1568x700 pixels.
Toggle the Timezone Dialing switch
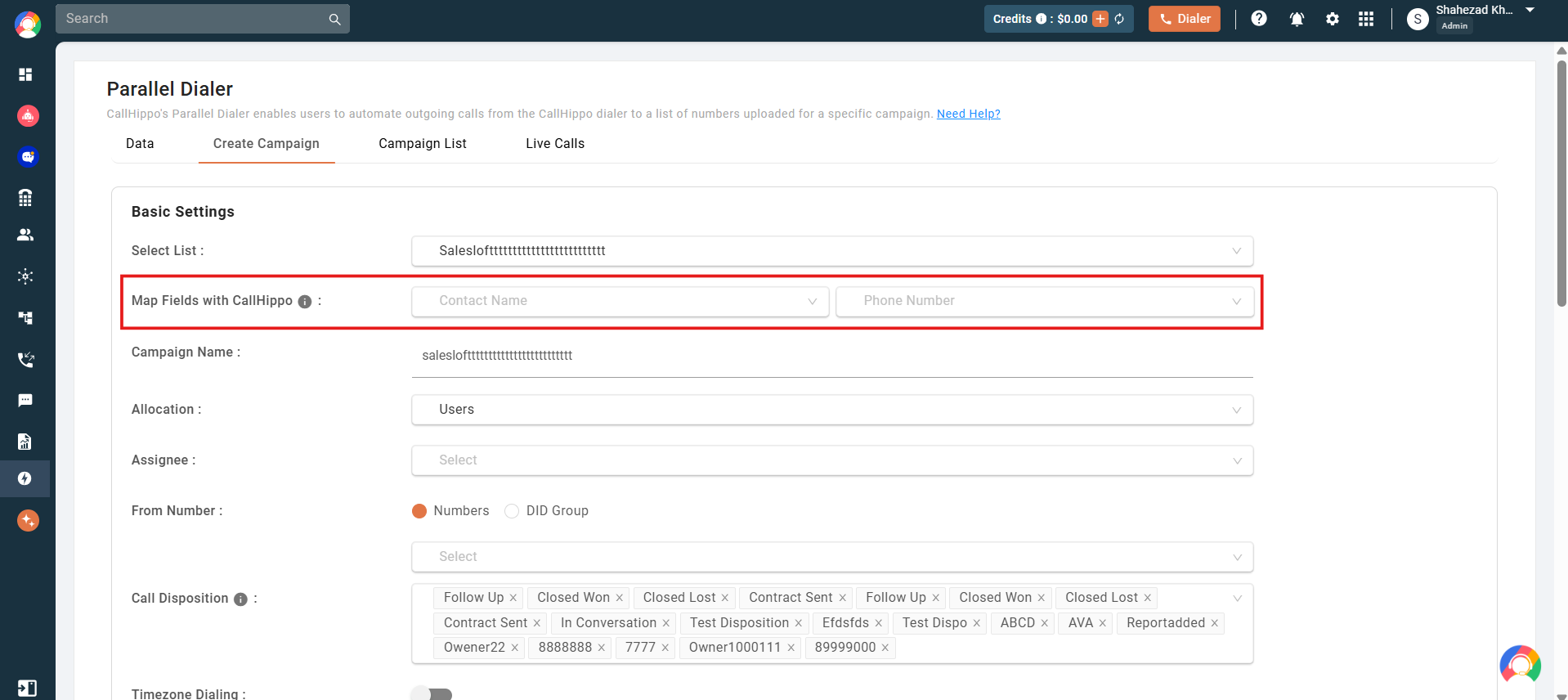(432, 694)
